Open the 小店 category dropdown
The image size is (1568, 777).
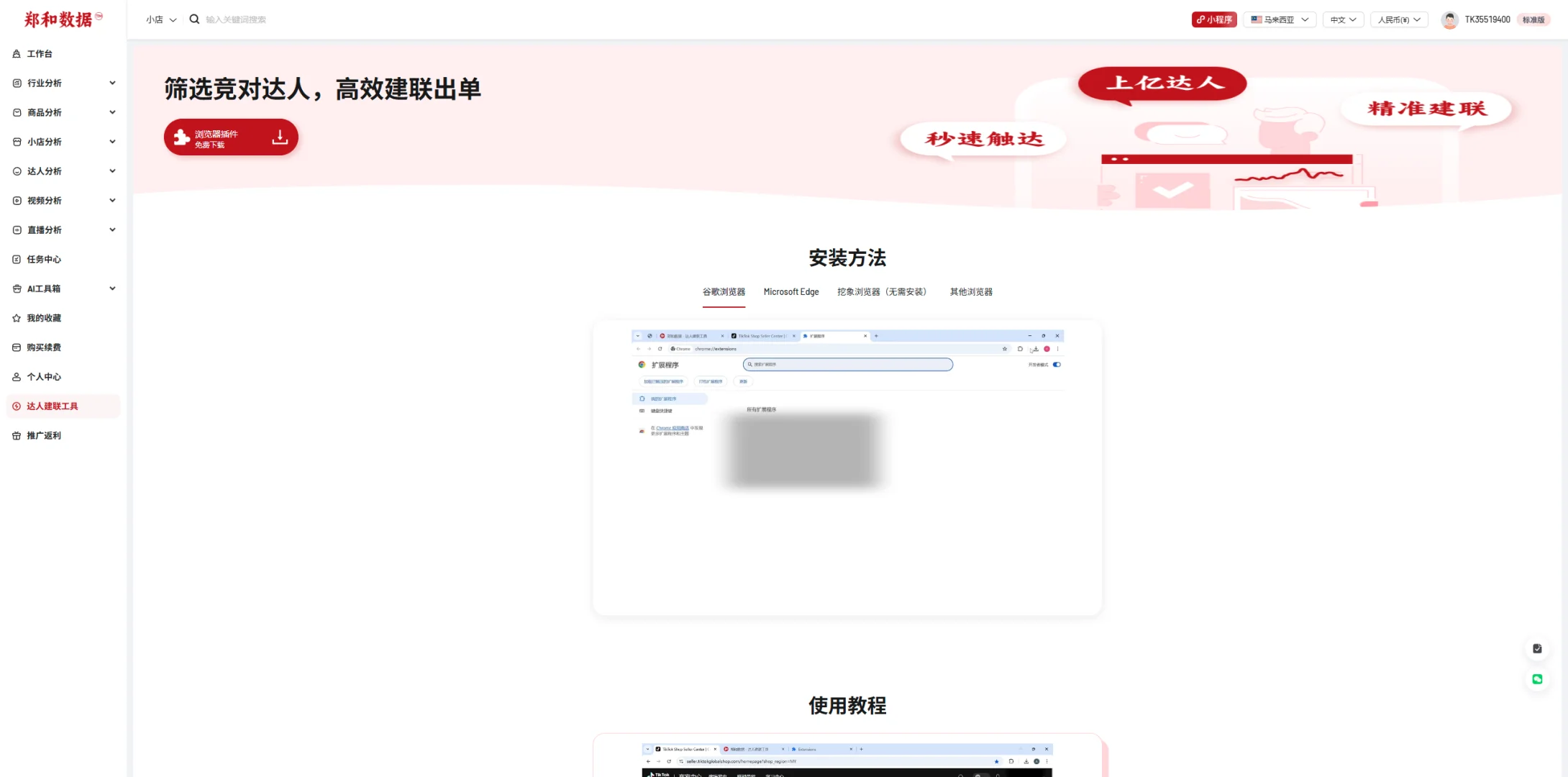(160, 19)
